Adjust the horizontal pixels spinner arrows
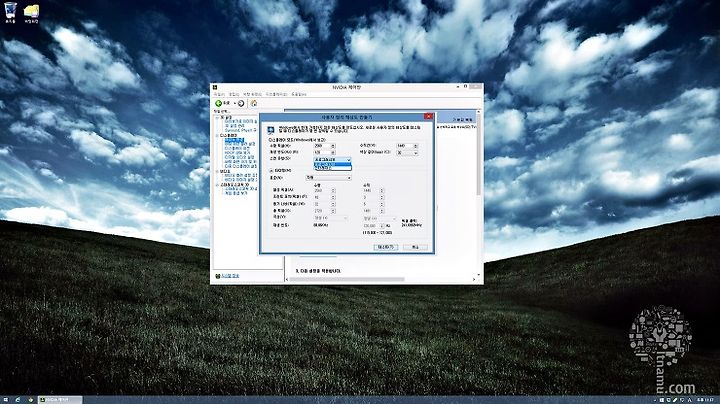The width and height of the screenshot is (720, 404). [333, 146]
